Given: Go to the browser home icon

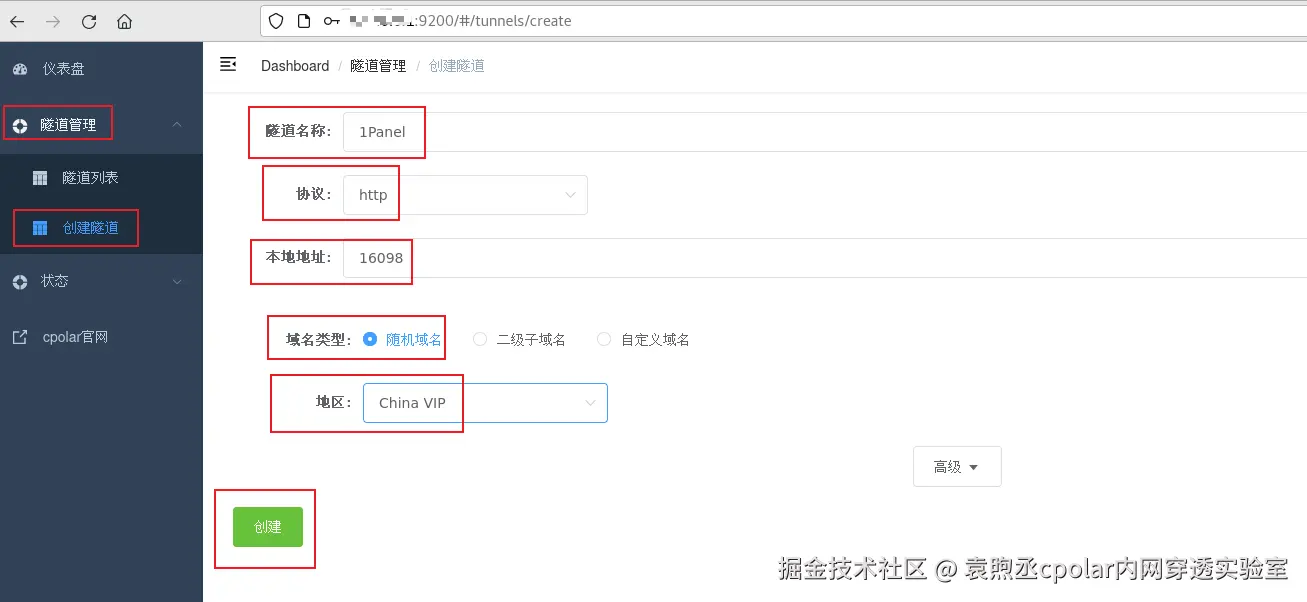Looking at the screenshot, I should 124,21.
